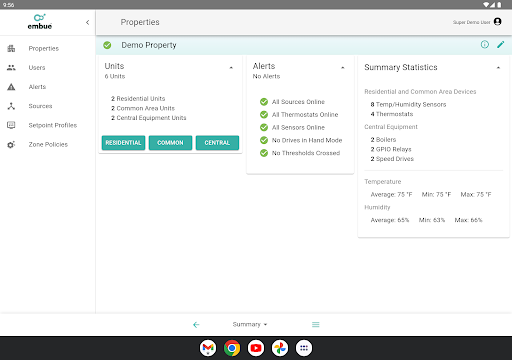Open the app drawer grid icon

pyautogui.click(x=304, y=348)
